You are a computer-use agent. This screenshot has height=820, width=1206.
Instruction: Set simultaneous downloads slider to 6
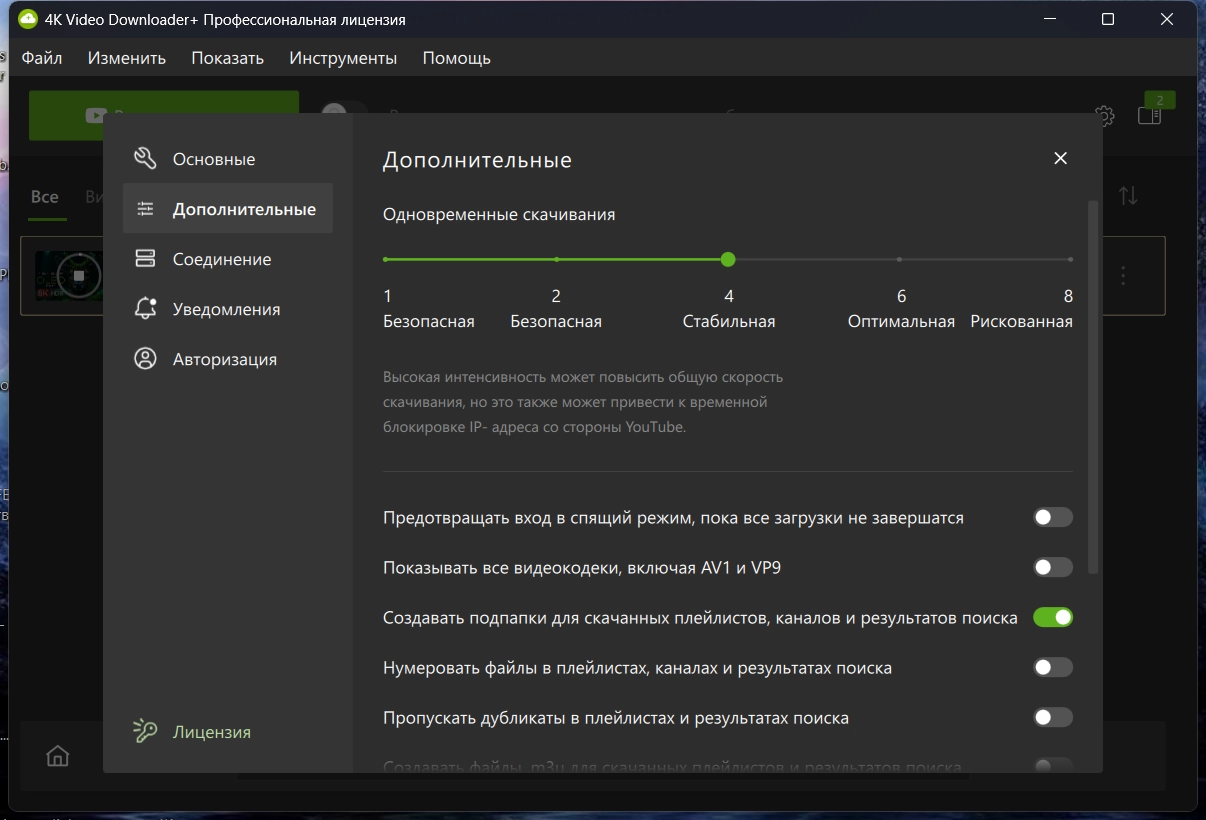click(899, 260)
